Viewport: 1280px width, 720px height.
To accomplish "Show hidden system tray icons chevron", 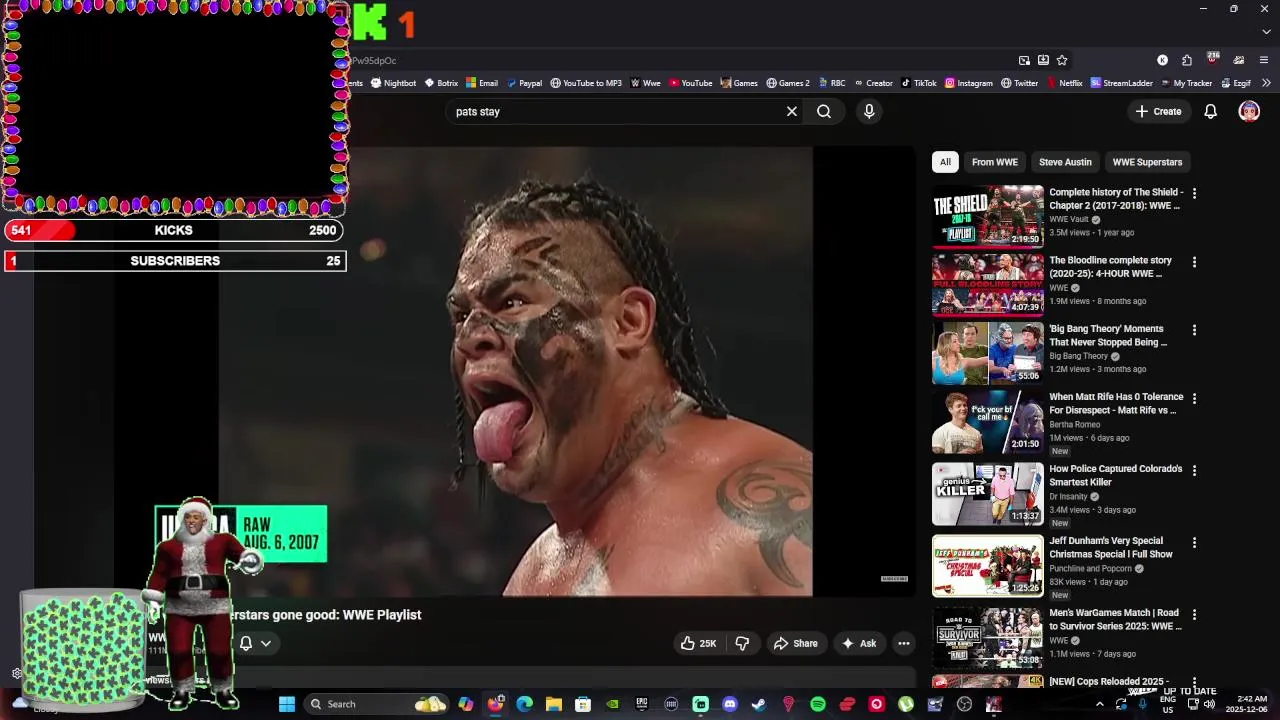I will [1099, 704].
